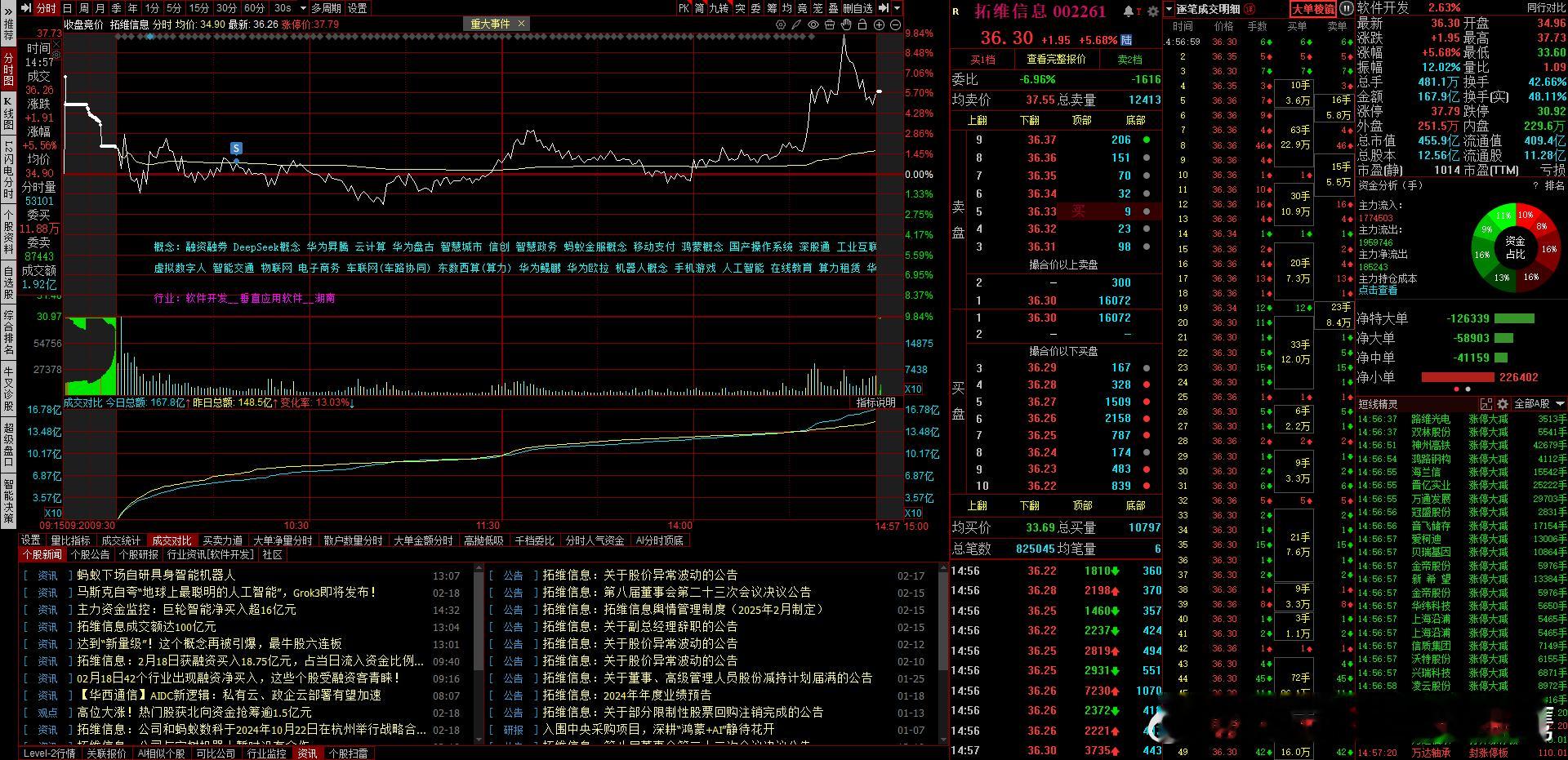Click 同行对比 link at top right
Image resolution: width=1568 pixels, height=760 pixels.
coord(1546,7)
